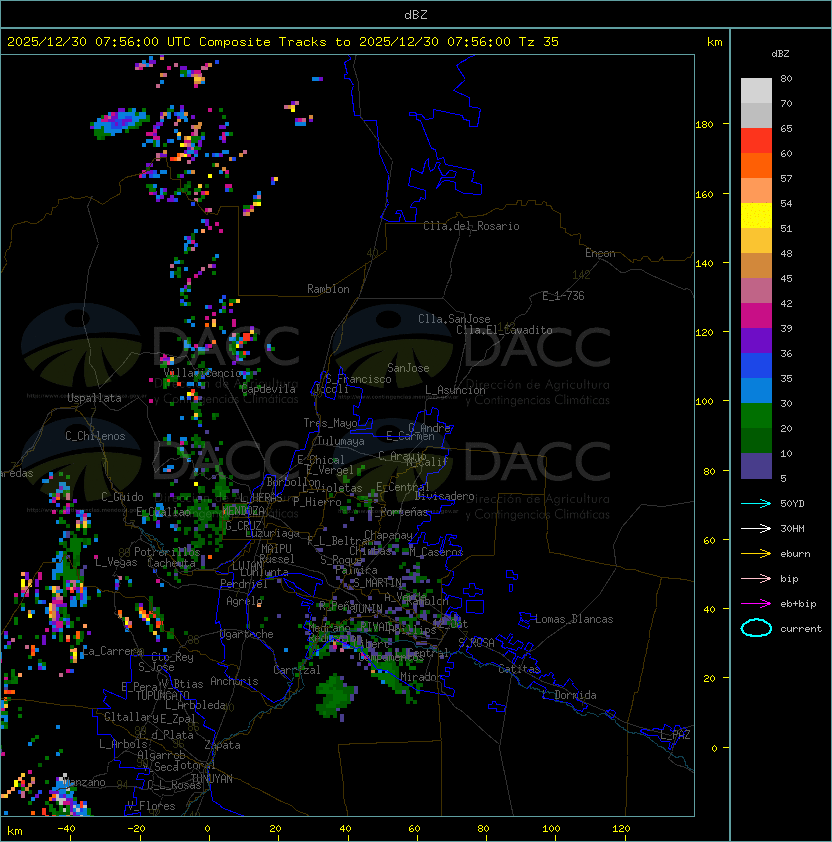
Task: Click the 'Uspallata' map label
Action: pyautogui.click(x=94, y=398)
